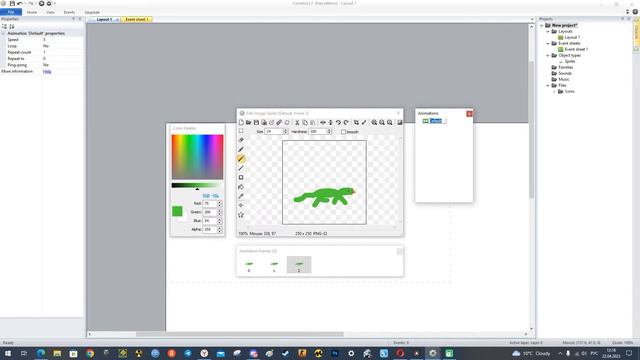The height and width of the screenshot is (360, 640).
Task: Click the Alpha value stepper arrows
Action: [x=220, y=230]
